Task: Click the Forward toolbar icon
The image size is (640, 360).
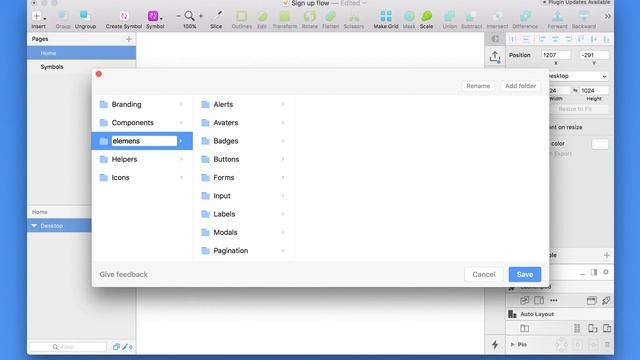Action: tap(557, 16)
